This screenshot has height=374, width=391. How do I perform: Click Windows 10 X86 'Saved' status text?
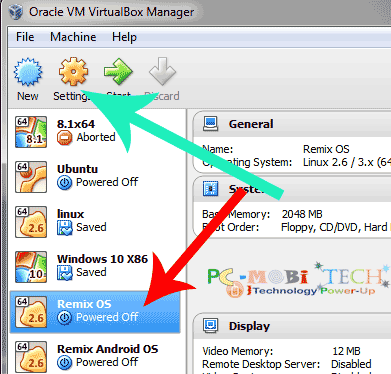click(91, 272)
